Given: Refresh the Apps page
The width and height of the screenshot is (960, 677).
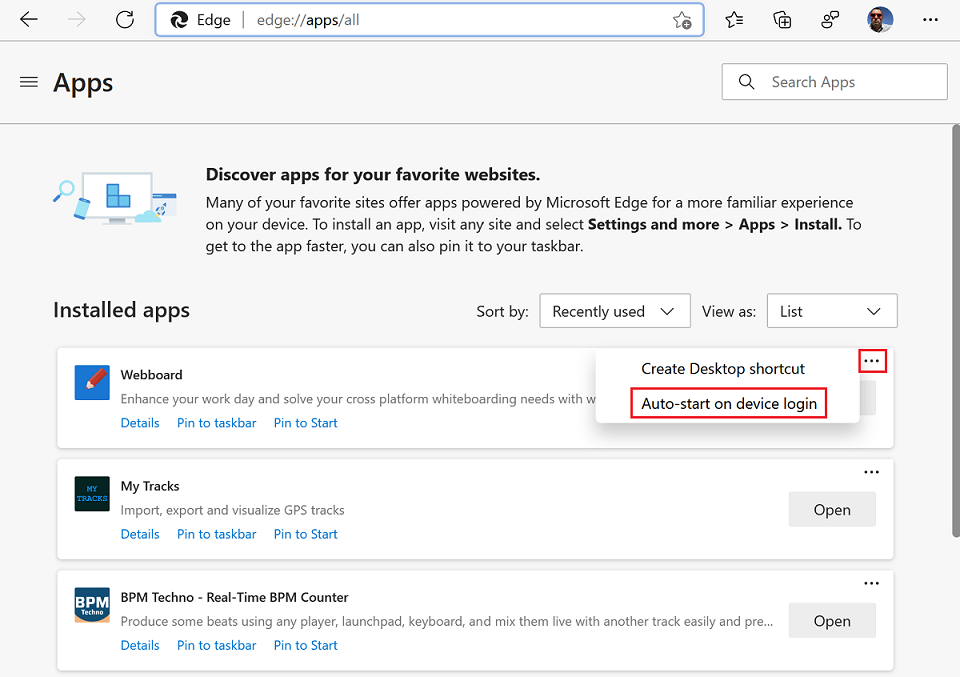Looking at the screenshot, I should [124, 19].
